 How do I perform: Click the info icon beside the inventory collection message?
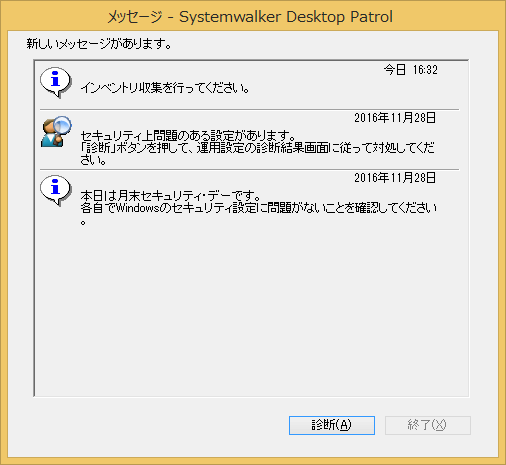pyautogui.click(x=56, y=82)
